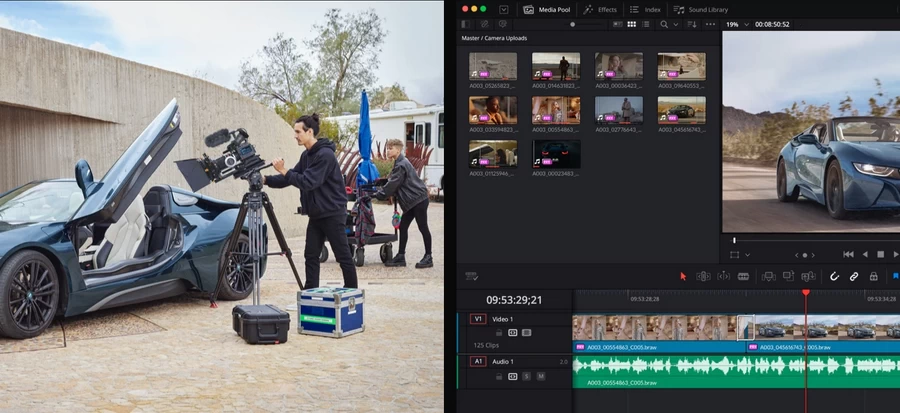Toggle linked selection chain icon

tap(854, 276)
